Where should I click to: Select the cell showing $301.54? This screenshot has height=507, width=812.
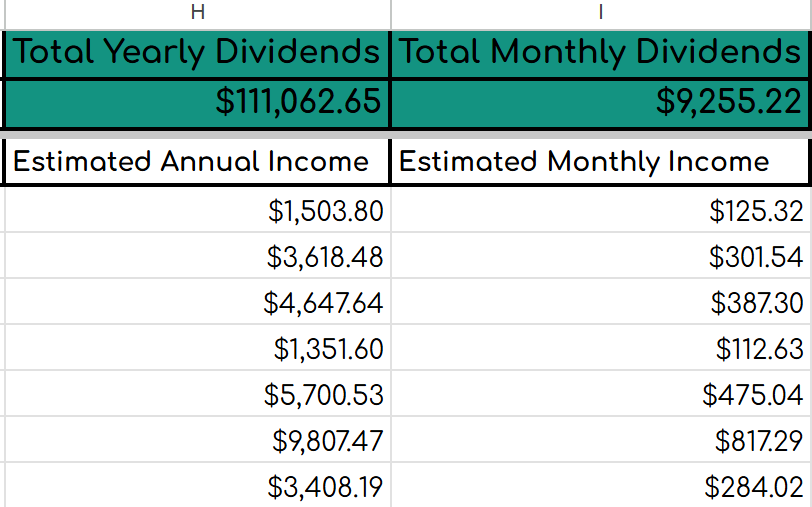click(x=602, y=255)
